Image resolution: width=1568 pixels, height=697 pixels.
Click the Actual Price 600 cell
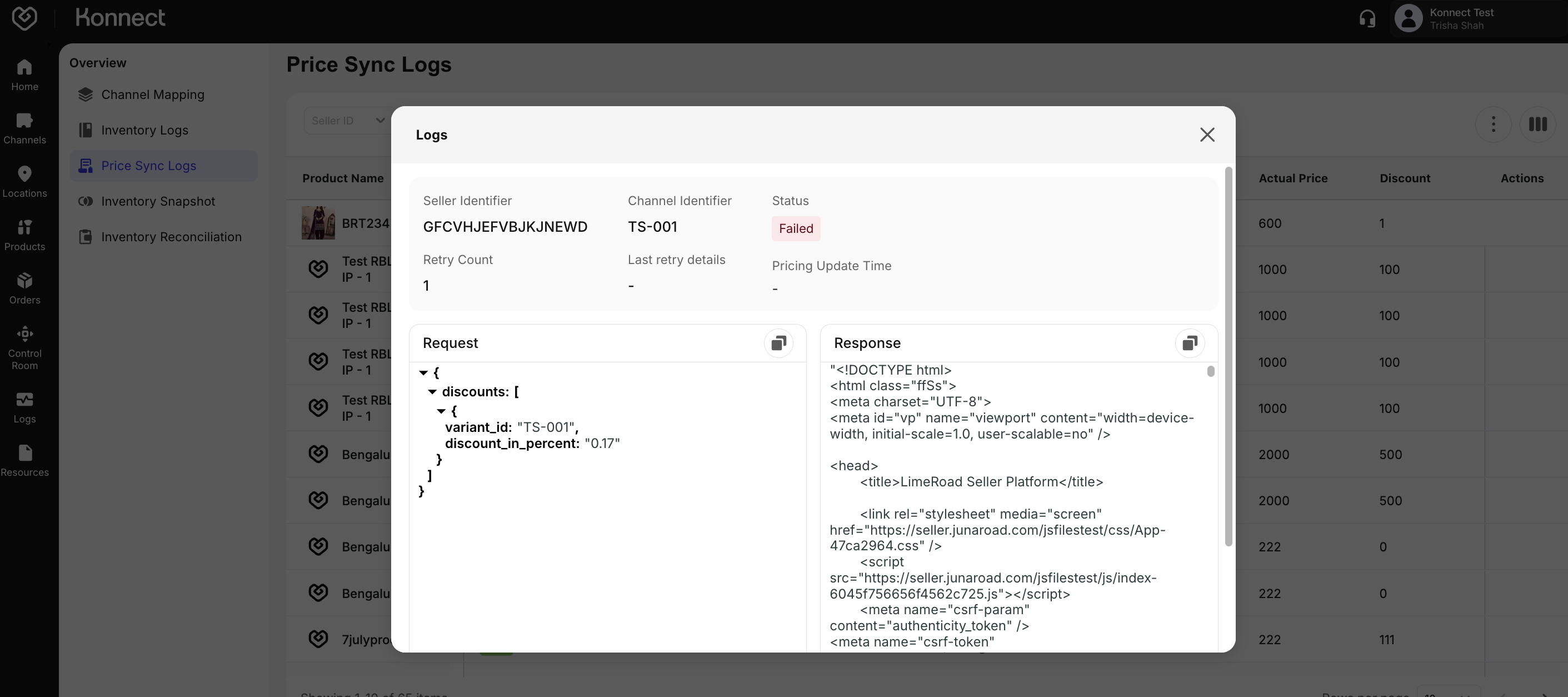coord(1270,223)
